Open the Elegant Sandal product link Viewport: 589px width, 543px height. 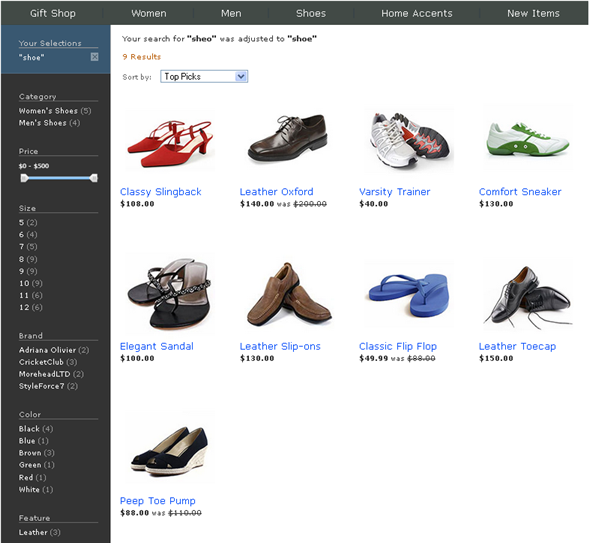pos(157,346)
